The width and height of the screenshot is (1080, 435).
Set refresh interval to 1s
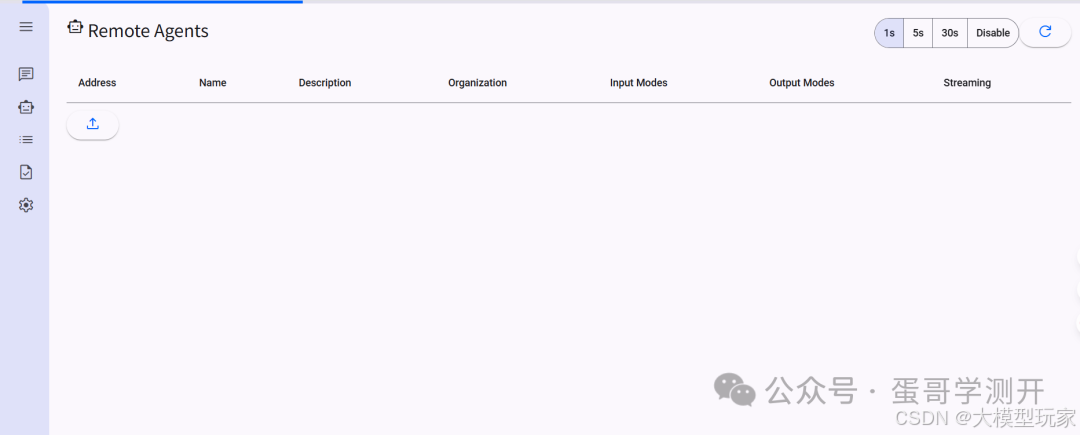pyautogui.click(x=889, y=33)
